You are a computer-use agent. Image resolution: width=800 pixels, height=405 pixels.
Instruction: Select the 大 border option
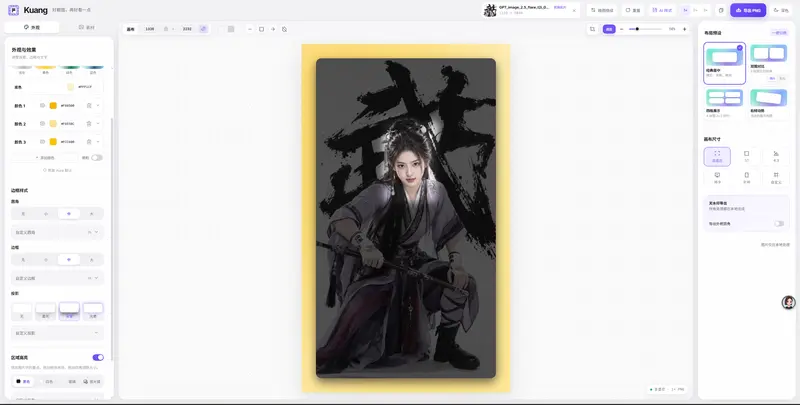click(x=92, y=260)
